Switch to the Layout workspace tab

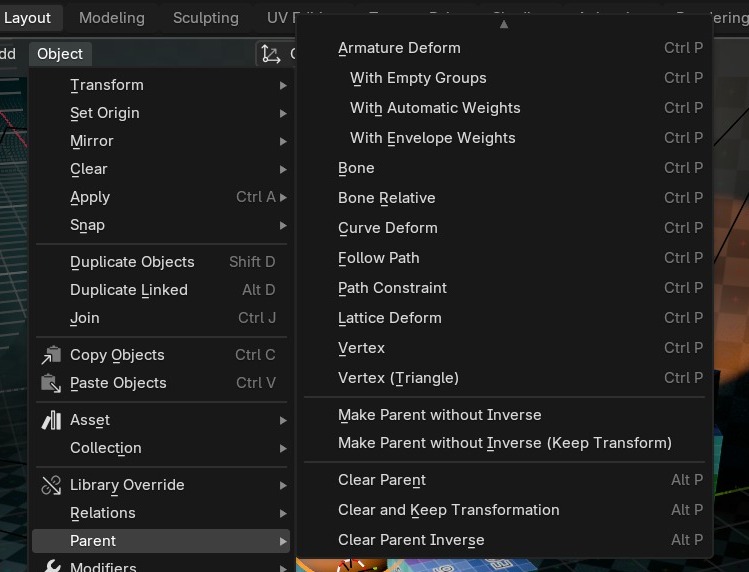coord(27,18)
